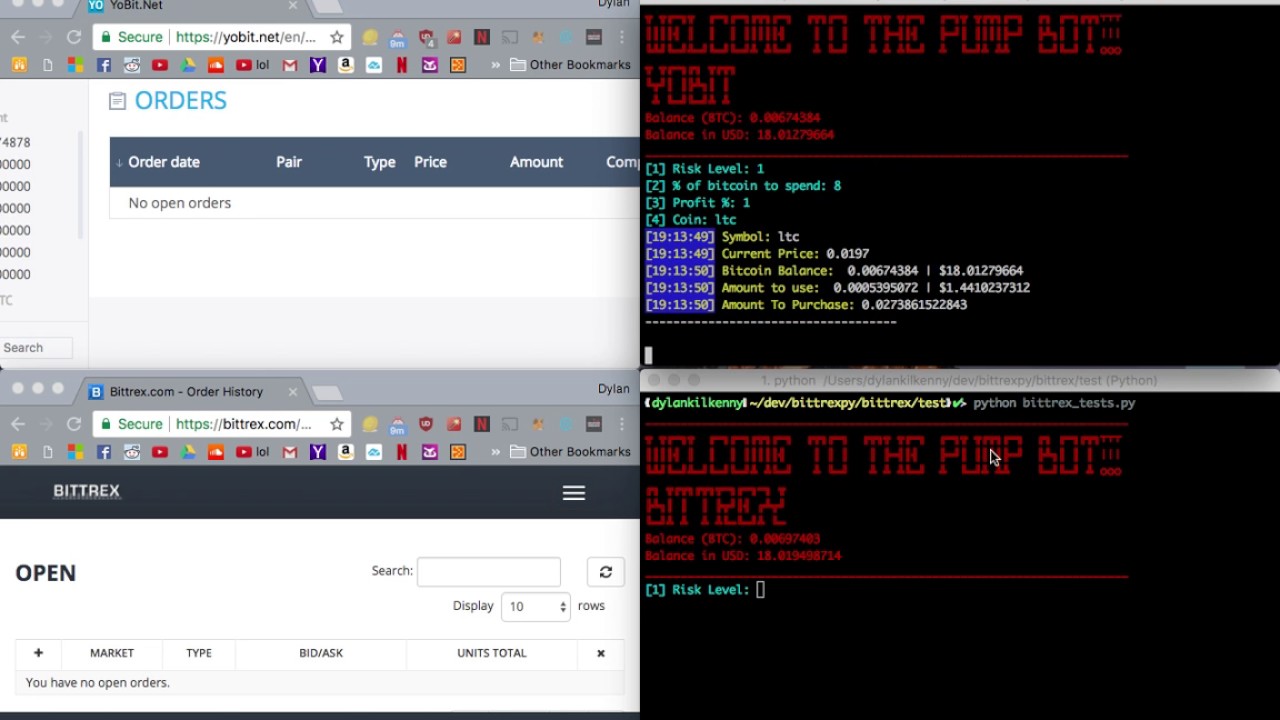This screenshot has height=720, width=1280.
Task: Focus the Bittrex open orders Search field
Action: (489, 572)
